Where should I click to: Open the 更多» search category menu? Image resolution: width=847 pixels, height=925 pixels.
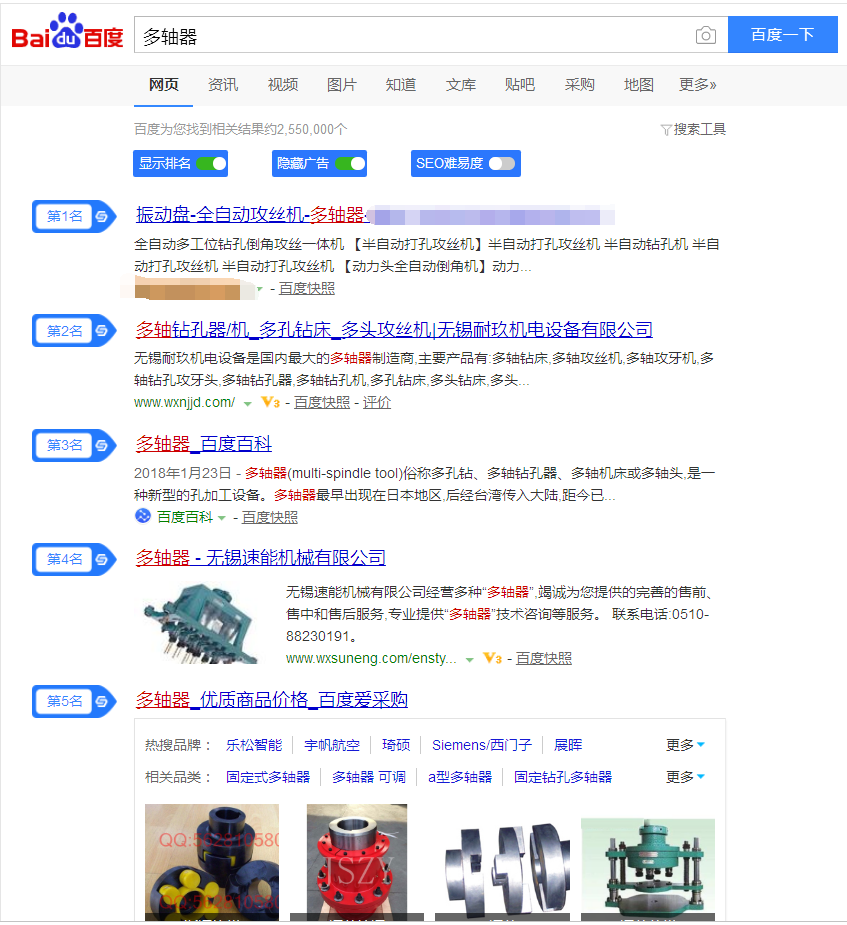pyautogui.click(x=697, y=85)
